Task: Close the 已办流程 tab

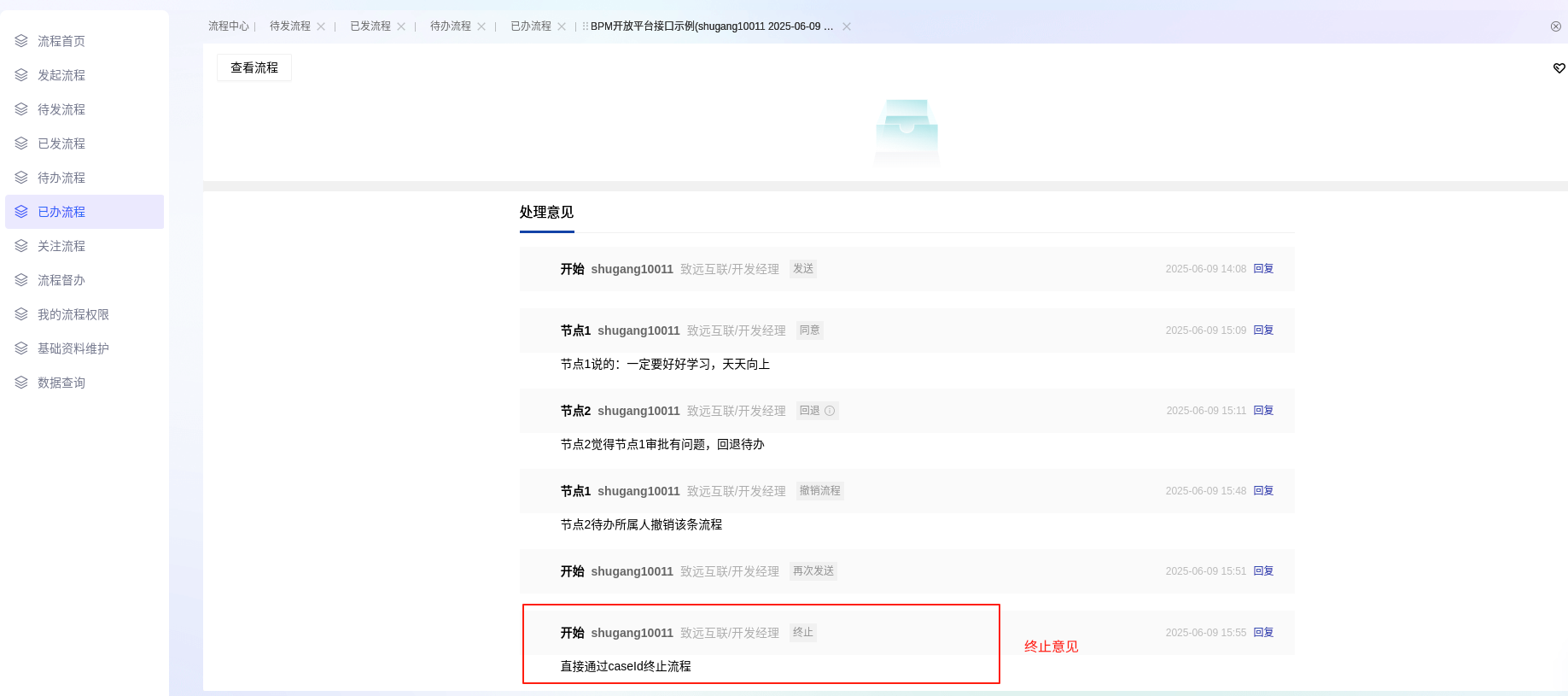Action: tap(562, 26)
